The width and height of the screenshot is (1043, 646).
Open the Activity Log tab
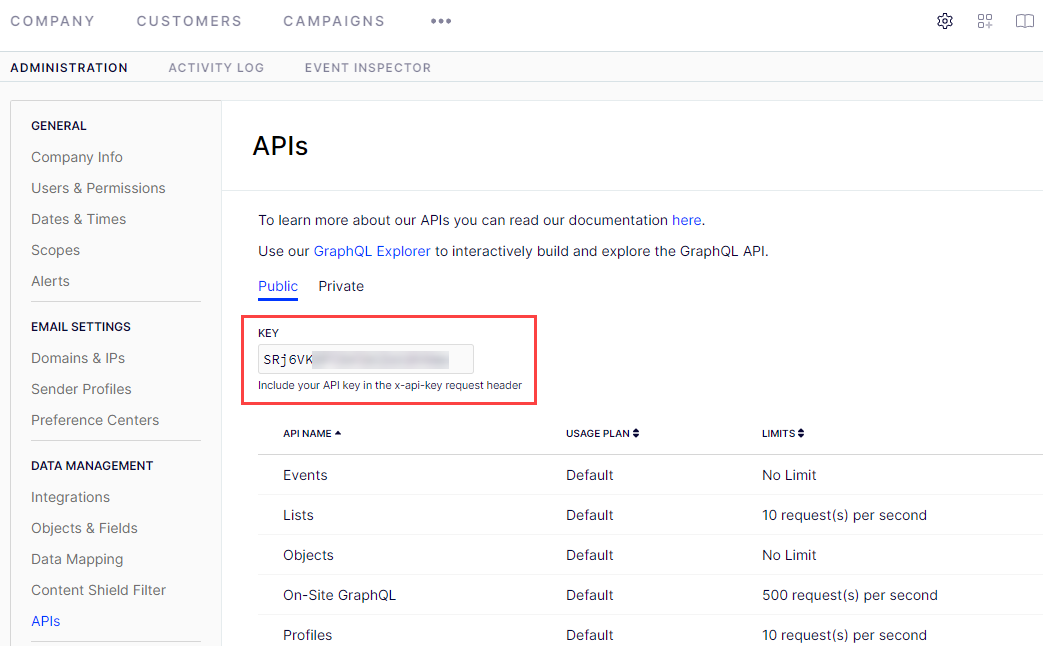click(216, 68)
